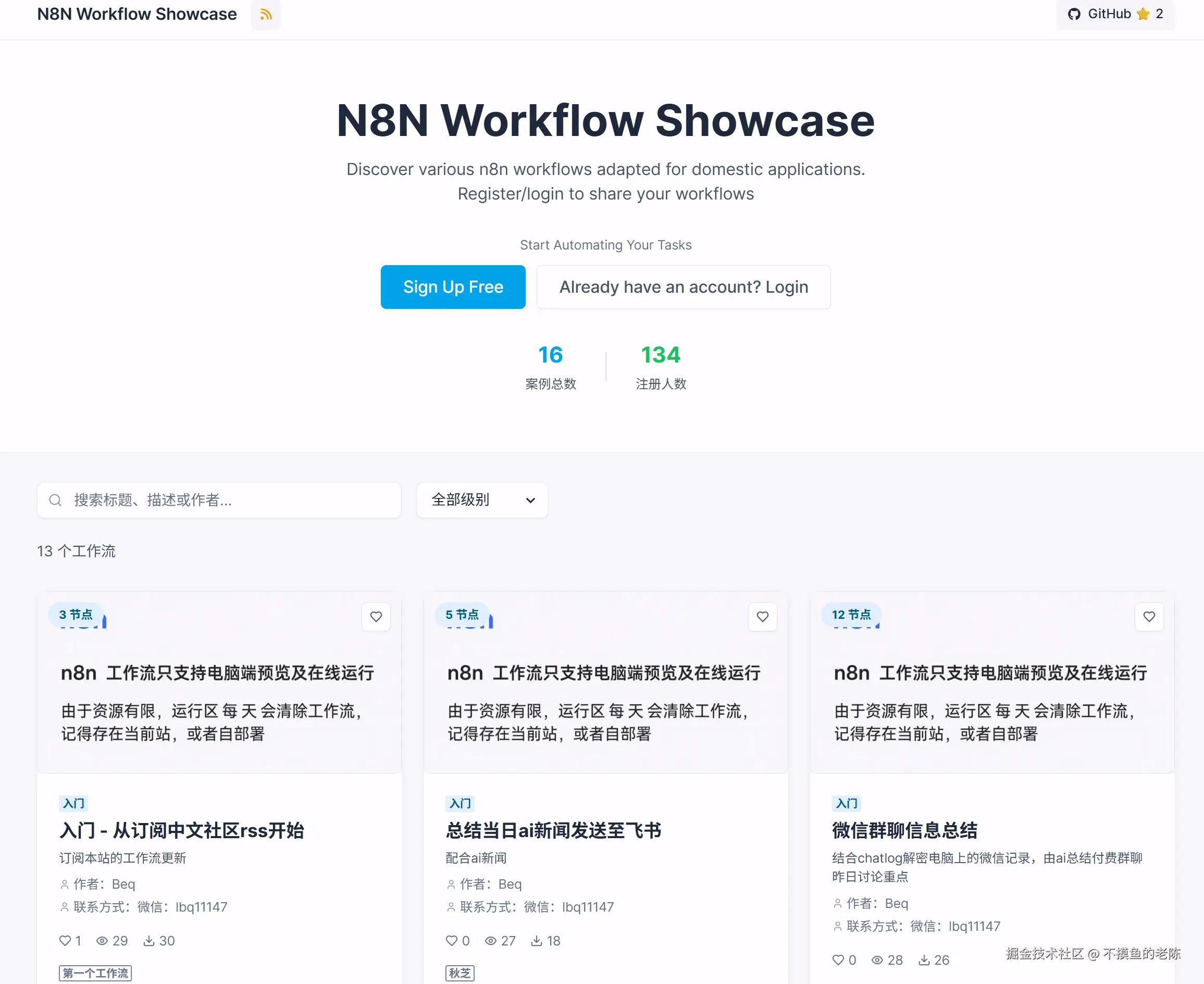This screenshot has height=984, width=1204.
Task: Click the 第一个工作流 tag
Action: [95, 973]
